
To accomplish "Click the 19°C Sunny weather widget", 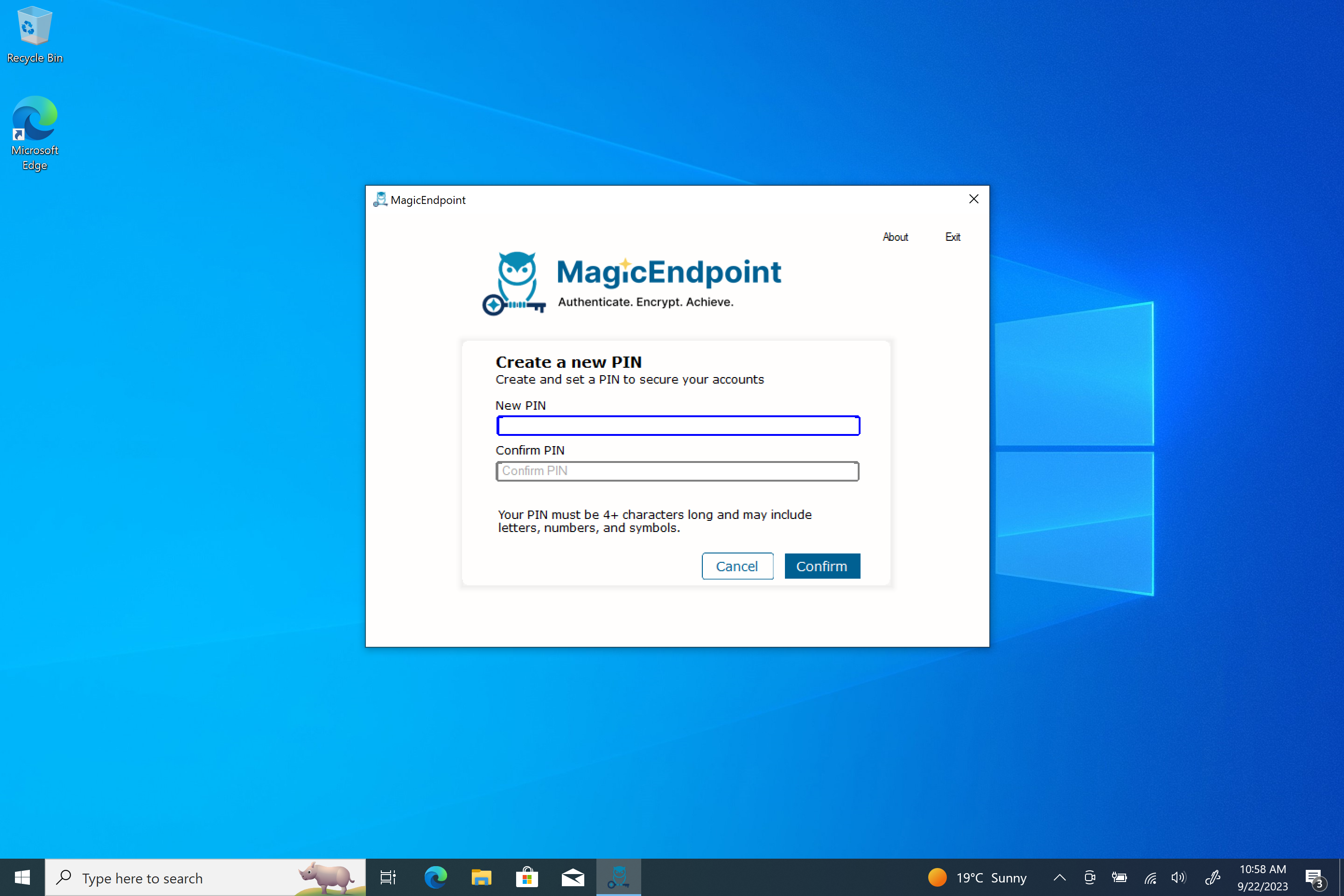I will [977, 877].
